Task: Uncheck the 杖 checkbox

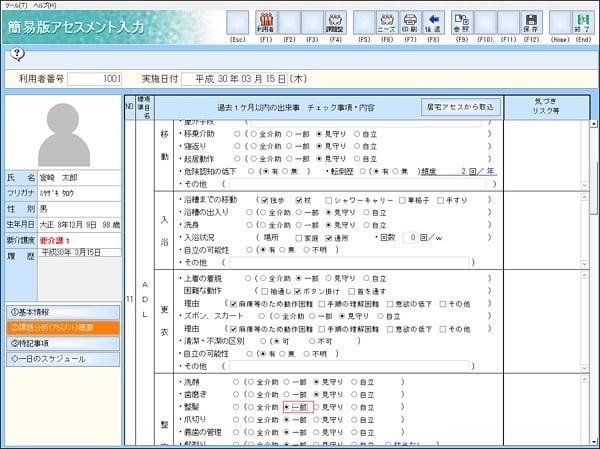Action: pyautogui.click(x=299, y=200)
